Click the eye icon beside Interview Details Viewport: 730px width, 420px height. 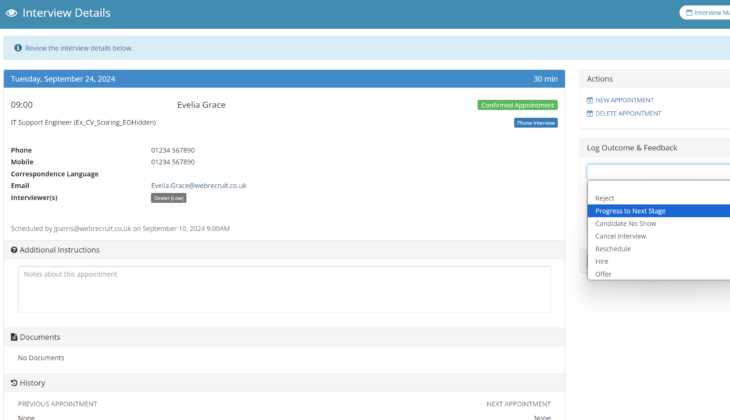(x=11, y=13)
